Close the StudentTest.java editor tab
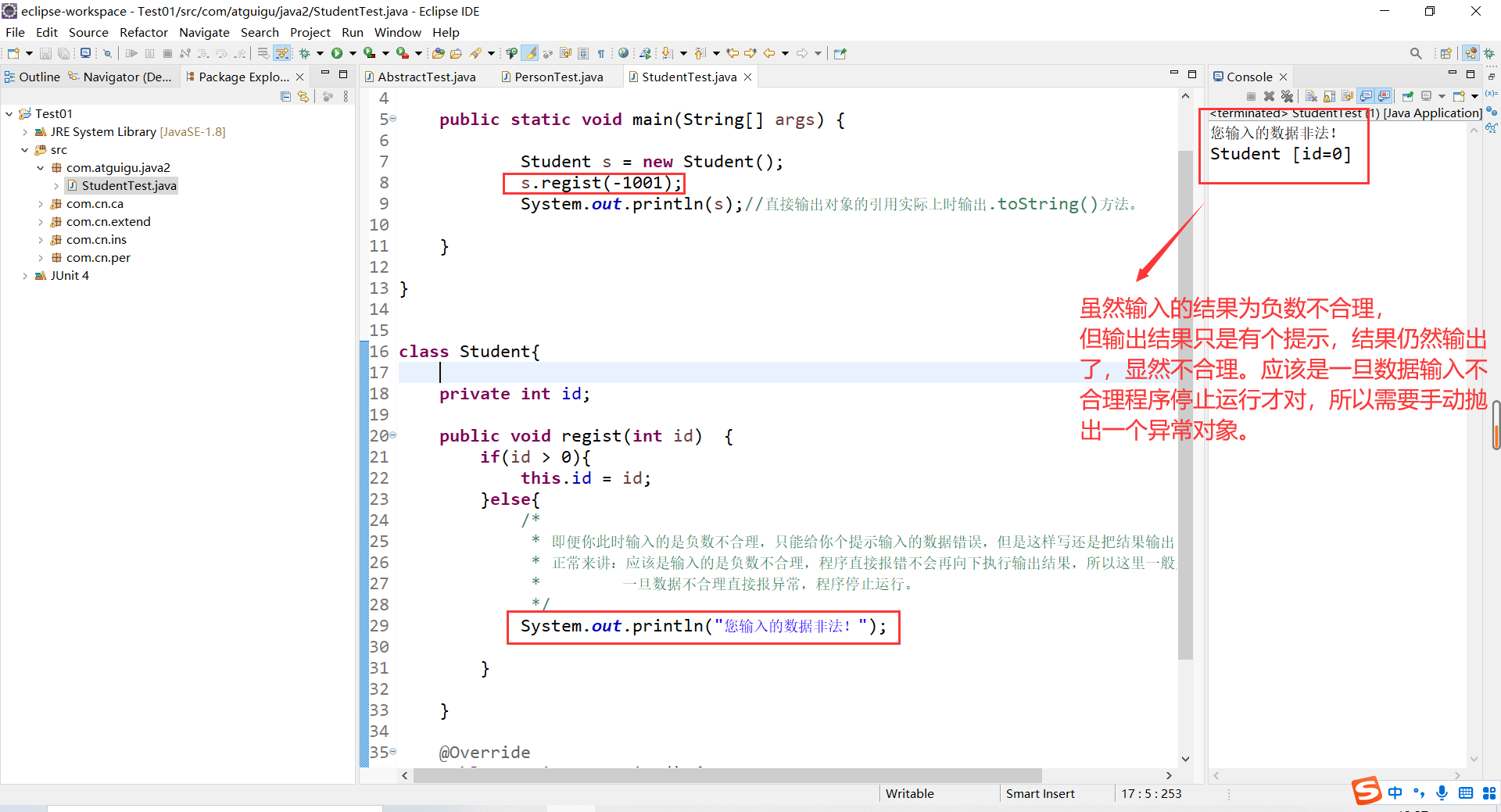 pyautogui.click(x=748, y=77)
